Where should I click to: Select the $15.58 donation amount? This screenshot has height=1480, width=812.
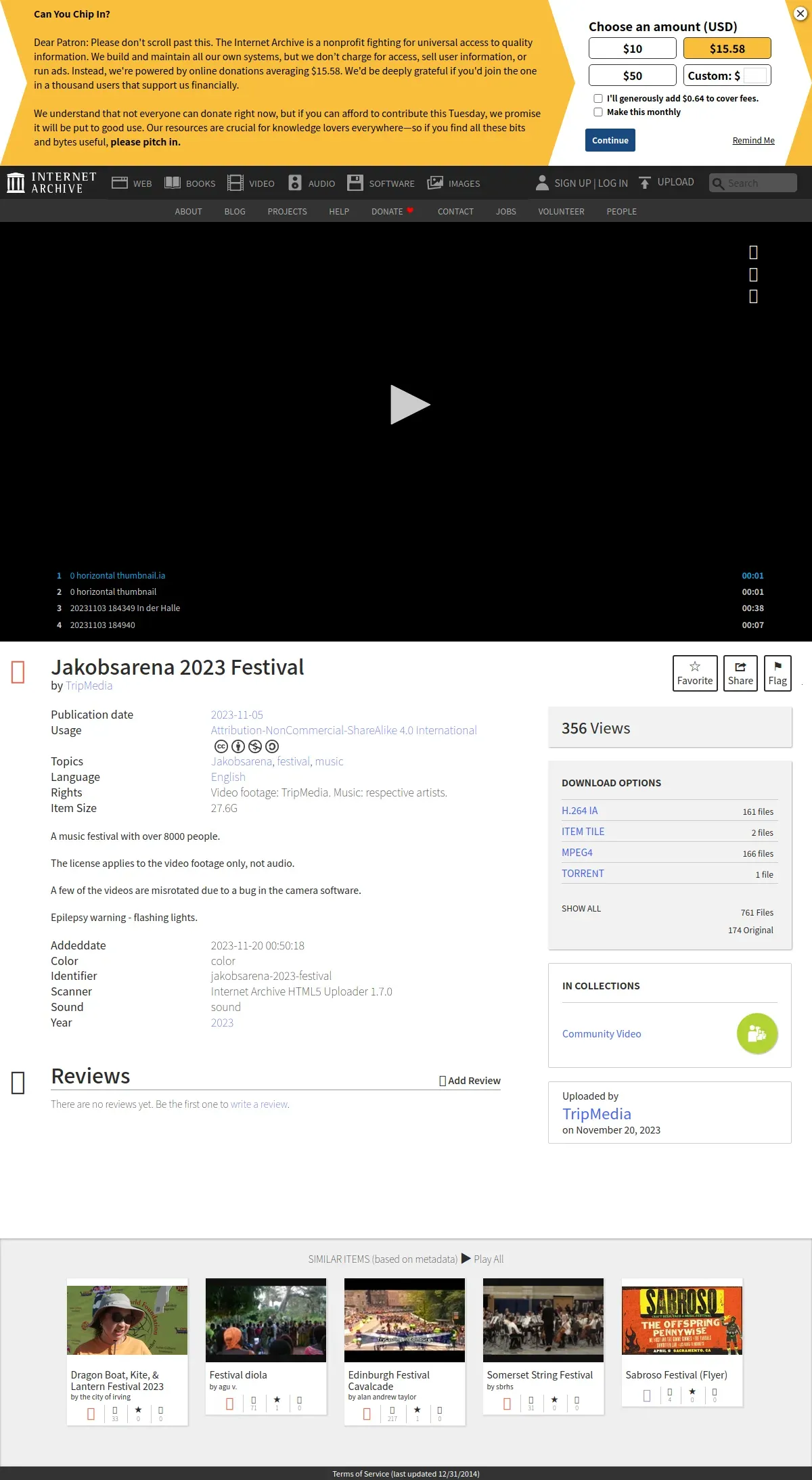[x=727, y=49]
